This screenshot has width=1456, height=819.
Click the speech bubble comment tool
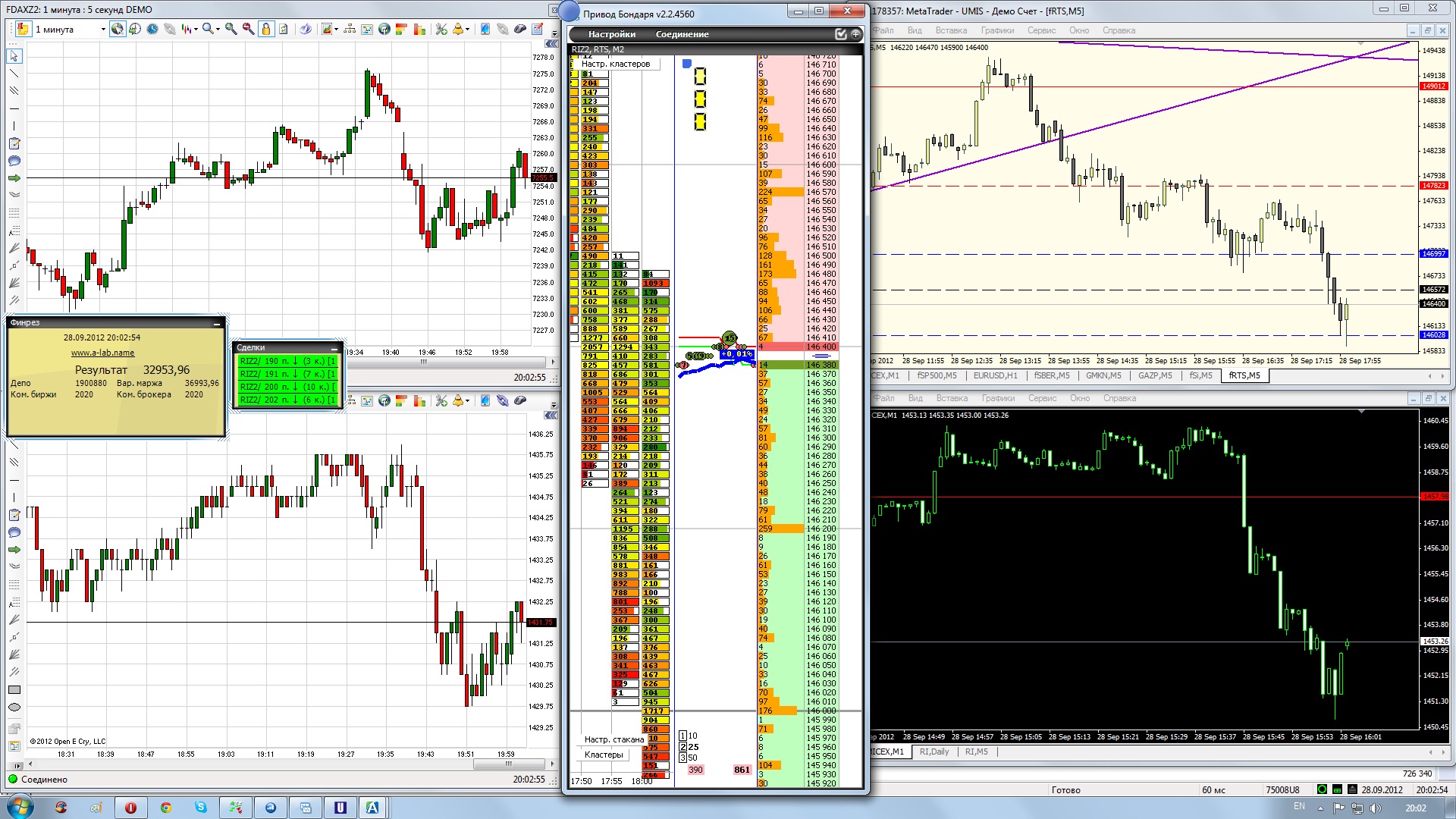pyautogui.click(x=14, y=161)
